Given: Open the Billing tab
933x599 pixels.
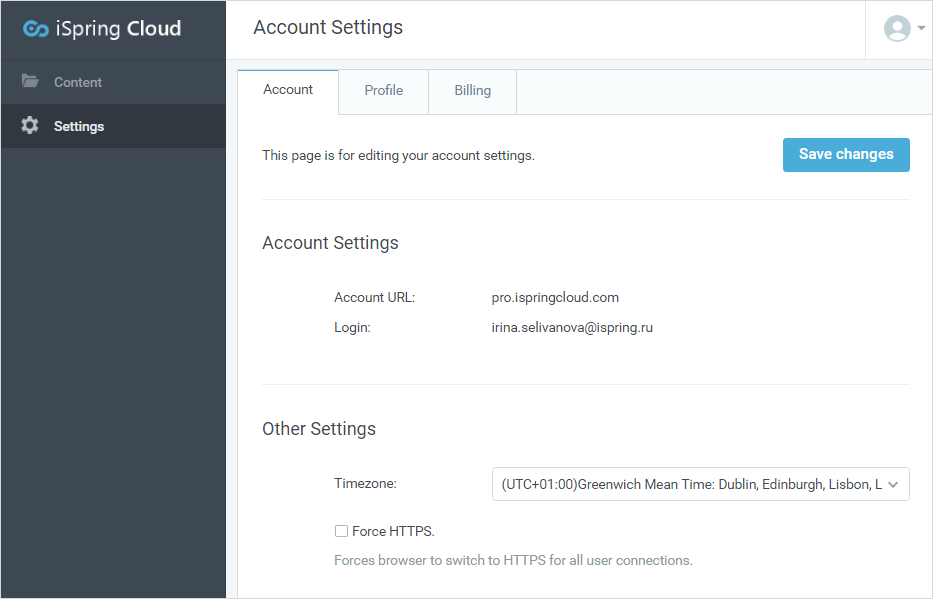Looking at the screenshot, I should [472, 89].
